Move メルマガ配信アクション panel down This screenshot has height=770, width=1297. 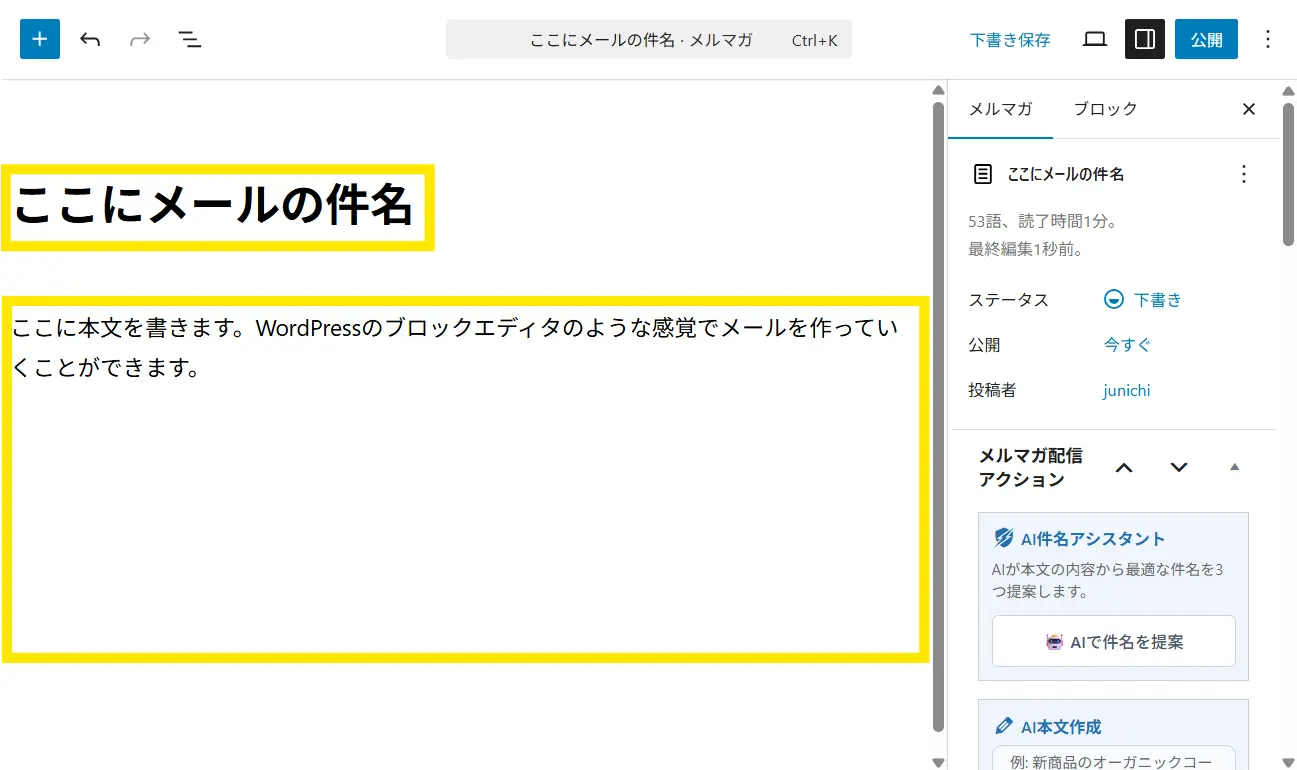pos(1179,467)
